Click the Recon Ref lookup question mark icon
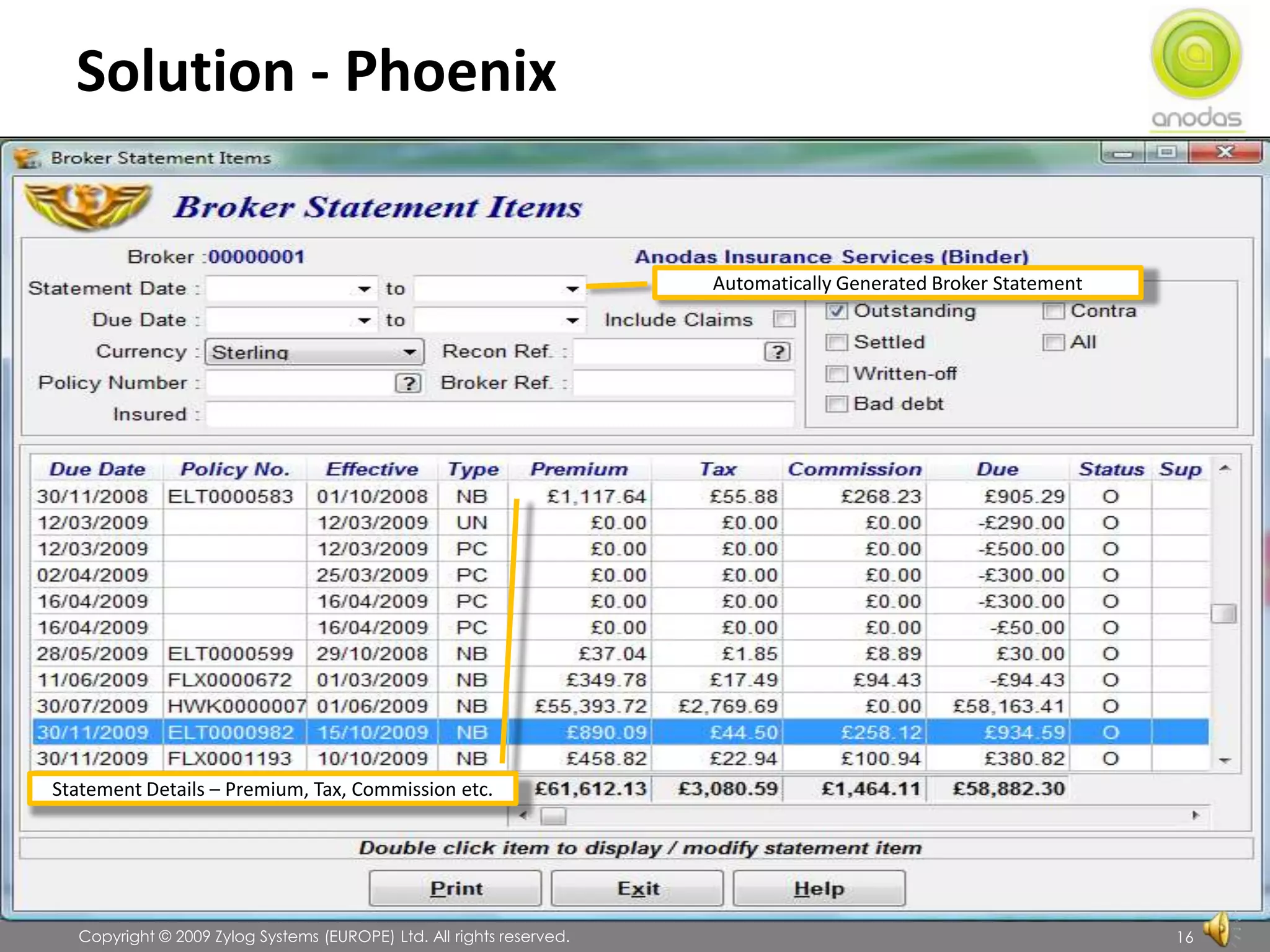This screenshot has height=952, width=1270. [777, 351]
